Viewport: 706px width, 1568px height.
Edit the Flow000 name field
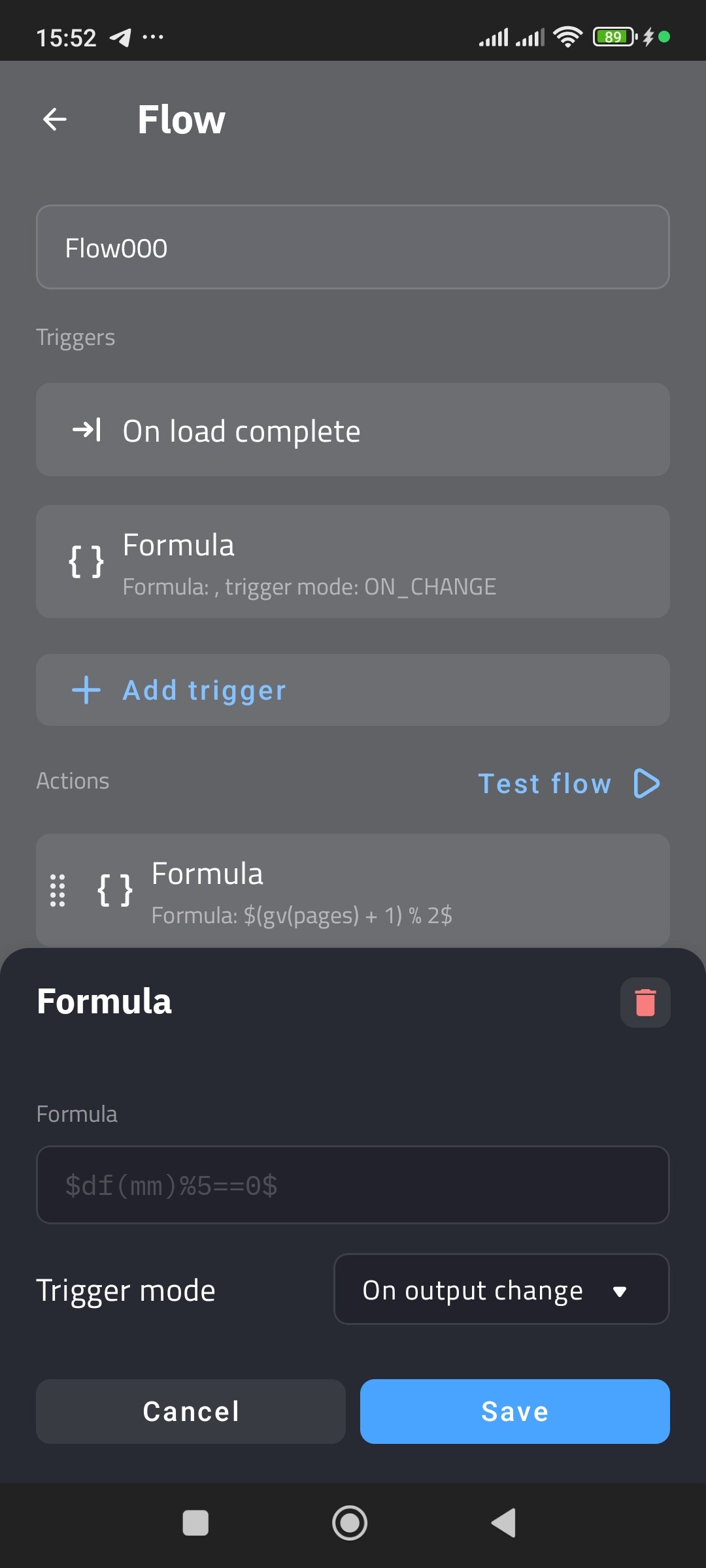coord(353,248)
